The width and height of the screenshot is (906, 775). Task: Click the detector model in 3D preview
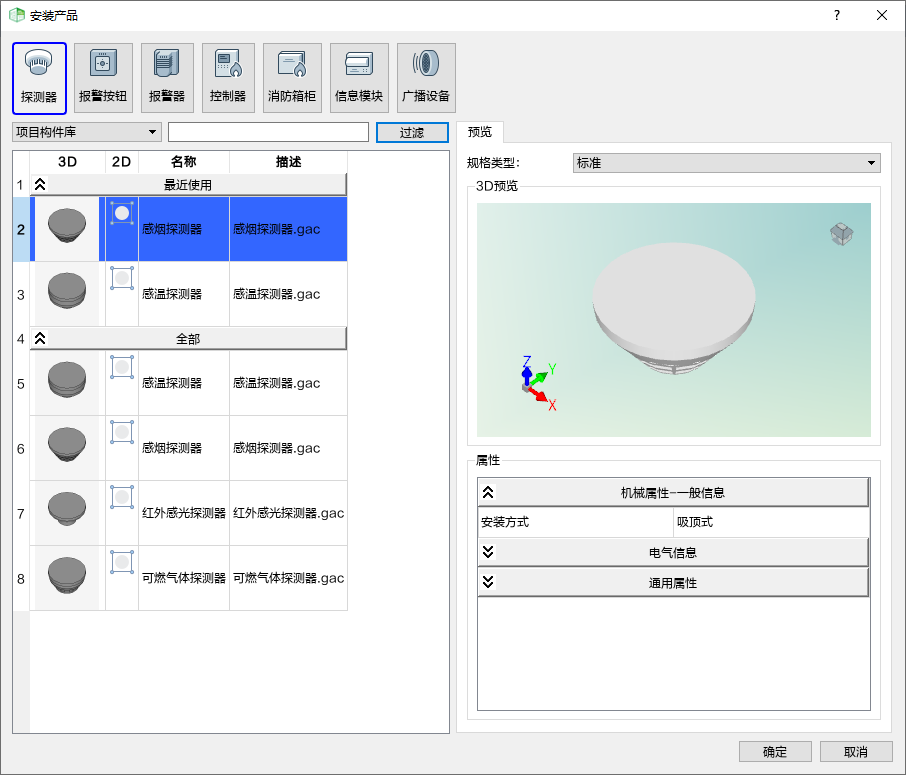[674, 308]
